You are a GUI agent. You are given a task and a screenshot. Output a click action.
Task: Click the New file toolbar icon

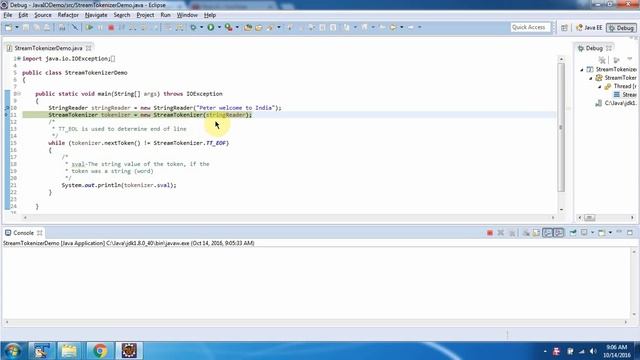(x=8, y=27)
